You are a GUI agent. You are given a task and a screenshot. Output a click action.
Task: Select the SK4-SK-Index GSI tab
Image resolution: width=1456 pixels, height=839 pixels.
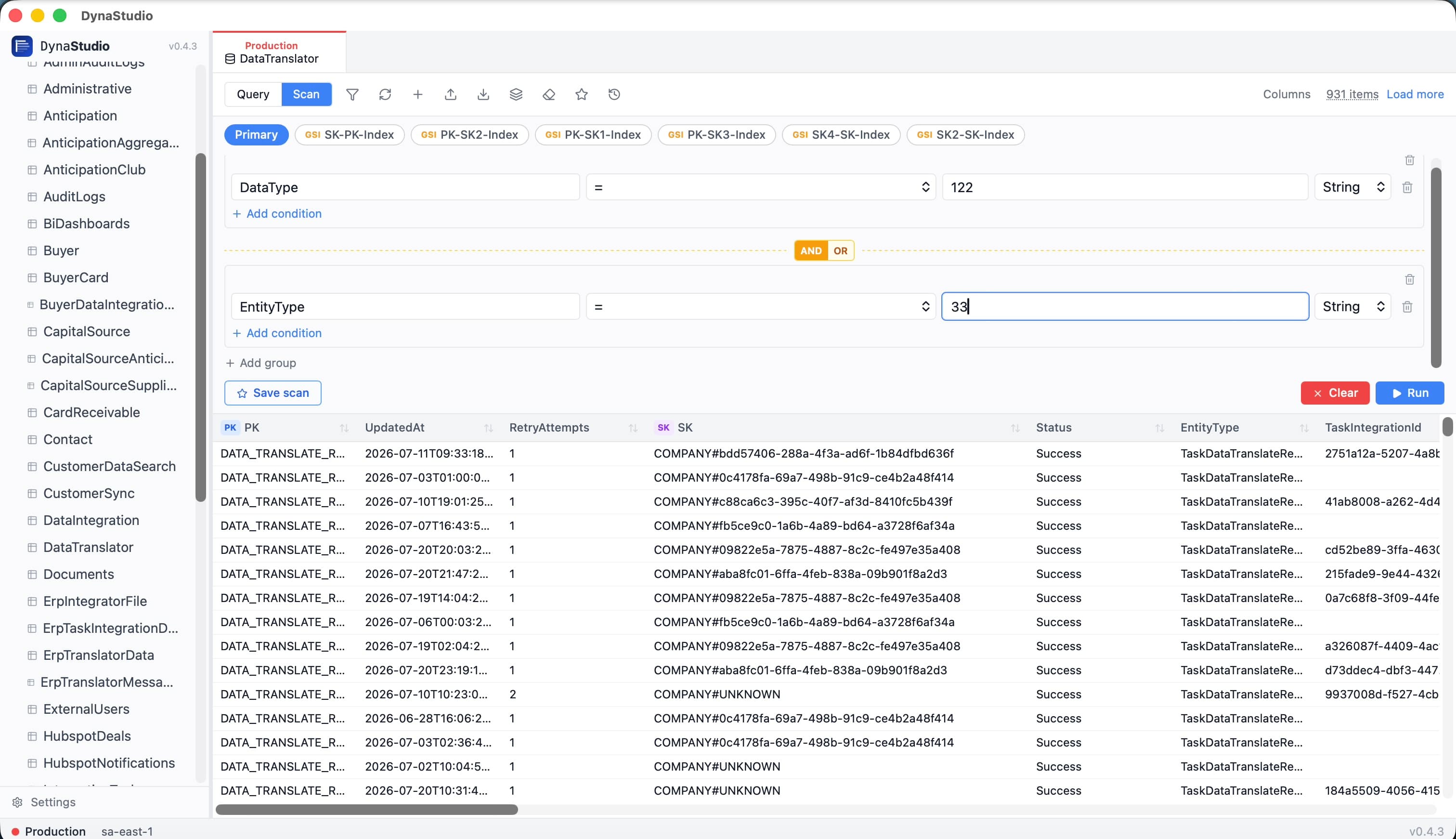pos(841,135)
